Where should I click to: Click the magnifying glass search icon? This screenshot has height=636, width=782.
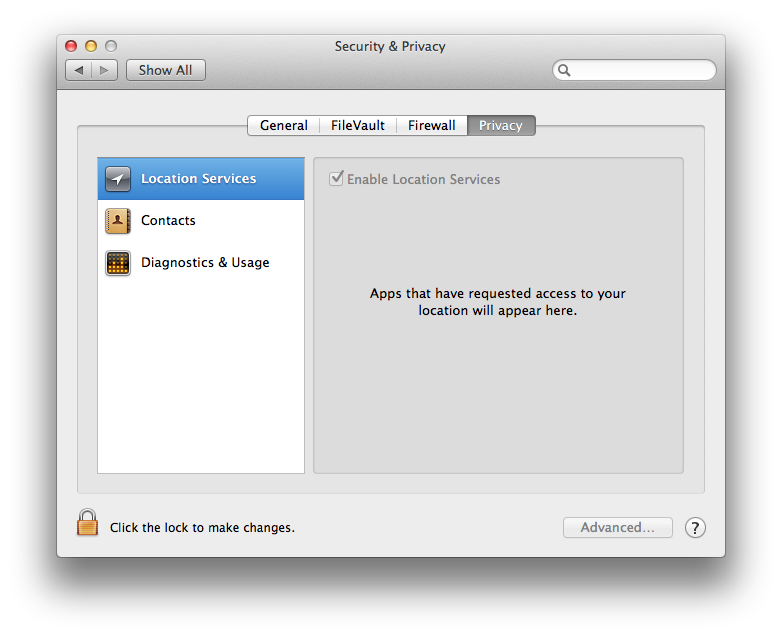pyautogui.click(x=564, y=70)
